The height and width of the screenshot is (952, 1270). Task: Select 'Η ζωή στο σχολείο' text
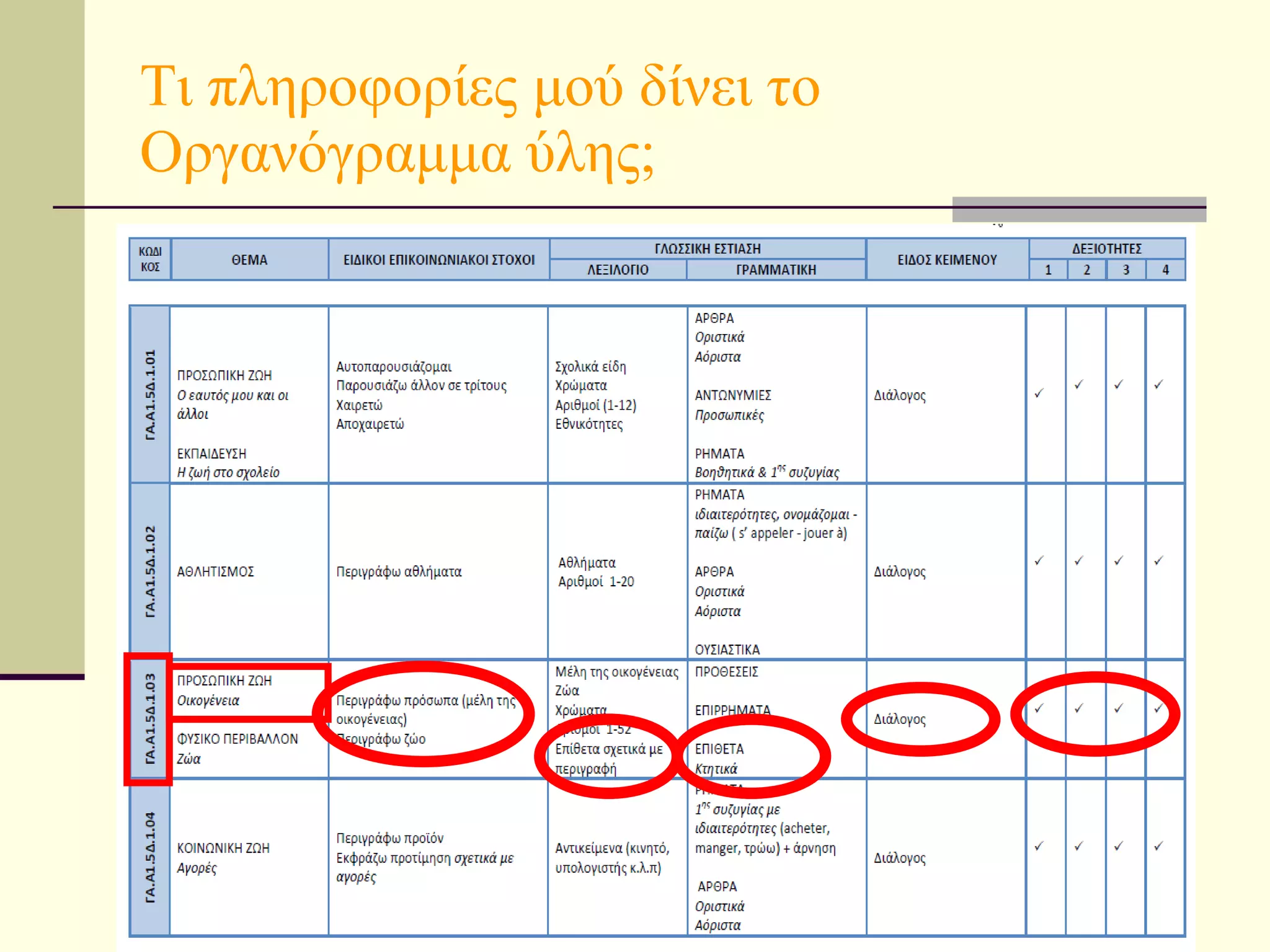click(228, 472)
